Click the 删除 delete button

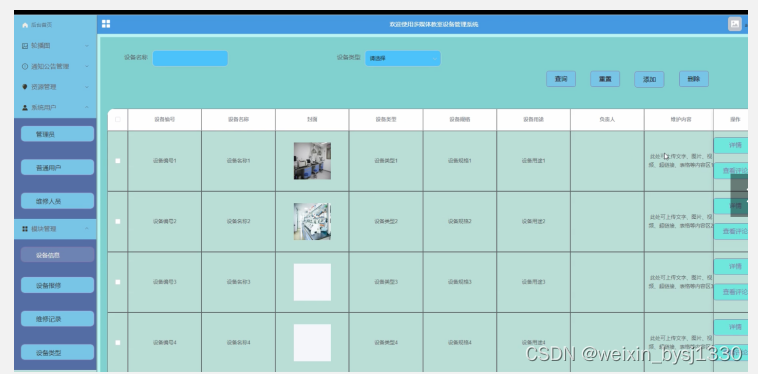694,79
